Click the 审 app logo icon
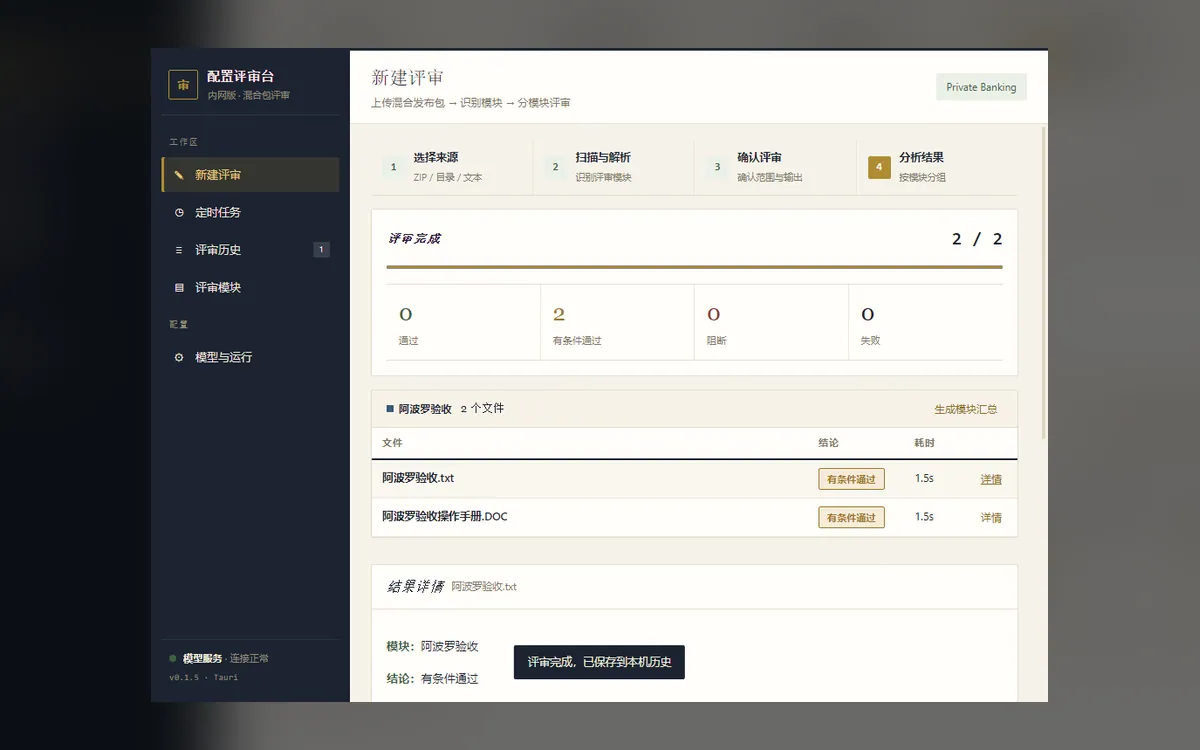 tap(183, 85)
